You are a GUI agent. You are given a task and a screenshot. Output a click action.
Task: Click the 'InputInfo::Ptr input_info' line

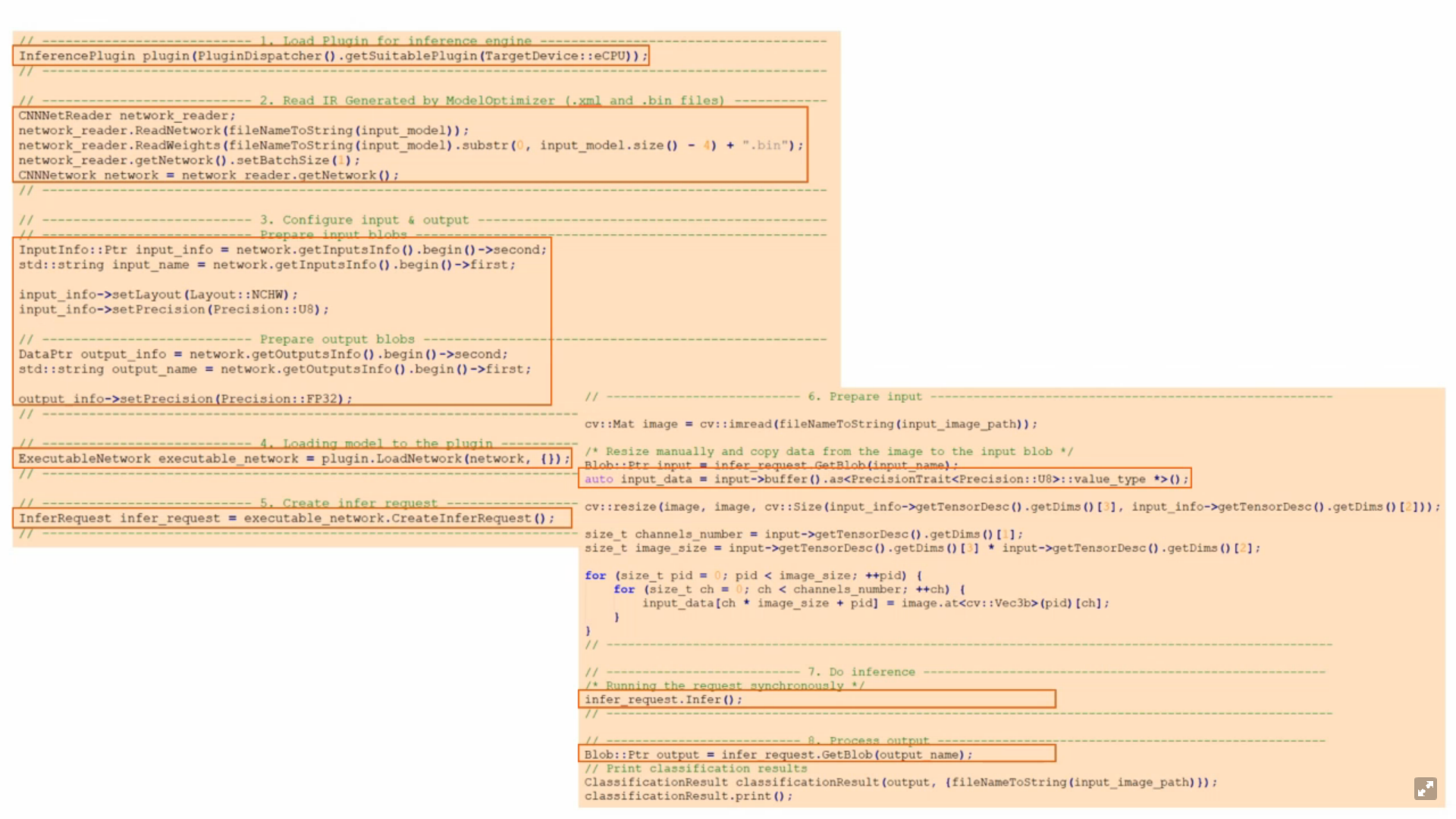coord(281,250)
